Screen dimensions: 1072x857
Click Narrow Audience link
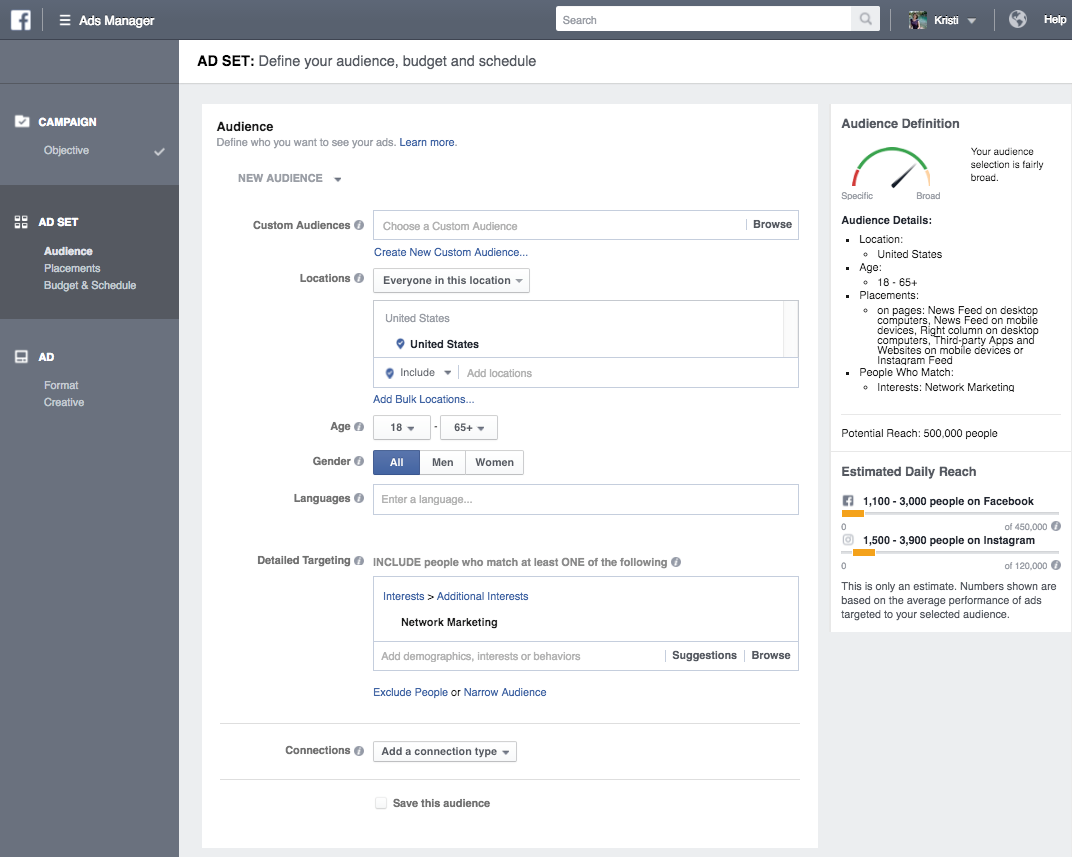[x=505, y=692]
